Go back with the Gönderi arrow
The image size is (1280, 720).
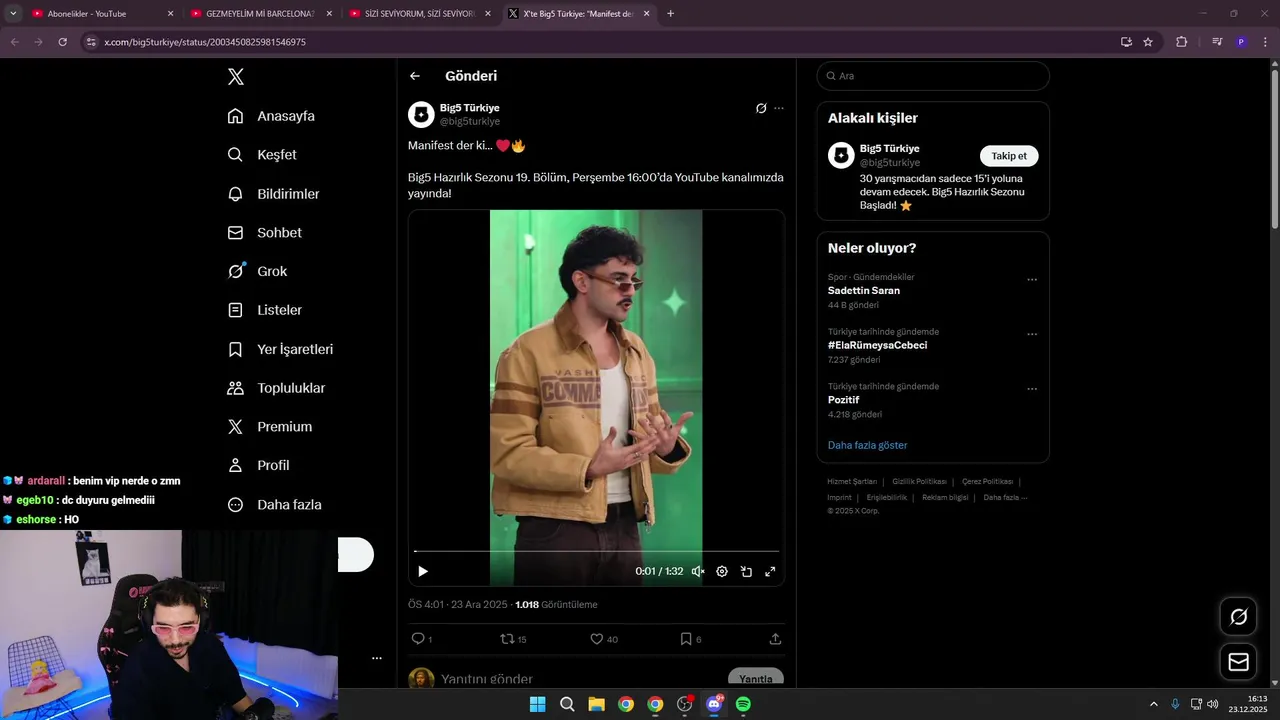(415, 76)
